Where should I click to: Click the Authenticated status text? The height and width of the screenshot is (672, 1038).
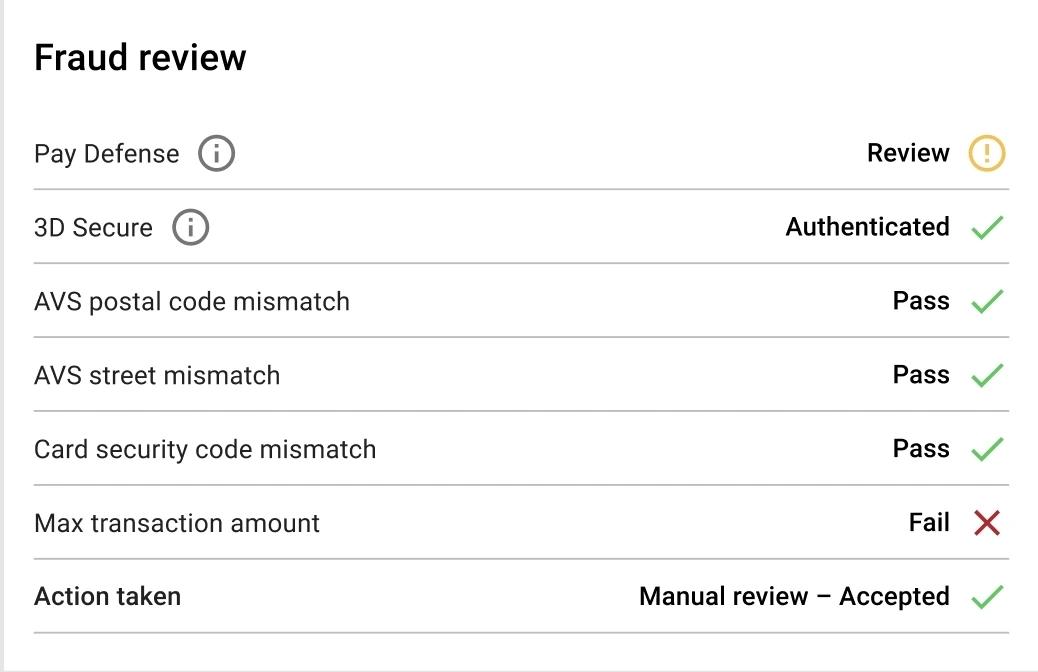point(867,227)
